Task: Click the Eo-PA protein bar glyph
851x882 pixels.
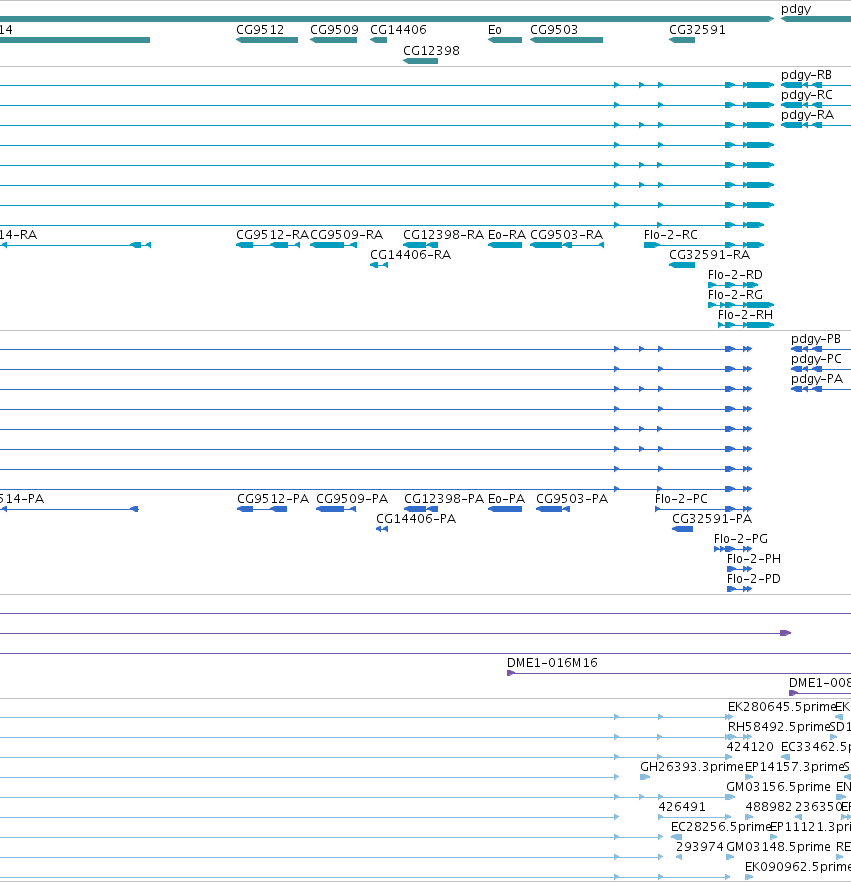Action: tap(505, 509)
